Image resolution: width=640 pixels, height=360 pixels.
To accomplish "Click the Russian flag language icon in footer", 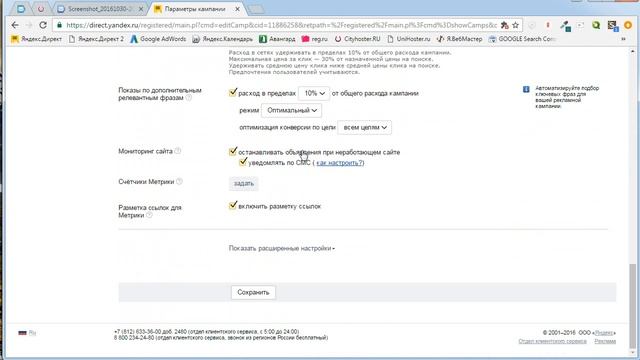I will pos(22,333).
